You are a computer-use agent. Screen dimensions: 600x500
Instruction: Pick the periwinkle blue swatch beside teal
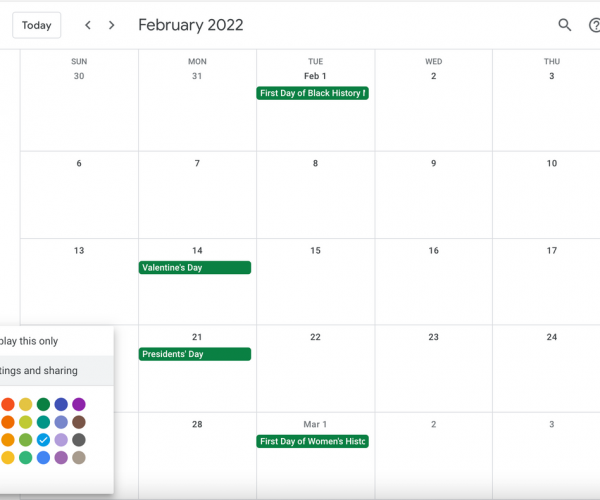click(x=61, y=422)
